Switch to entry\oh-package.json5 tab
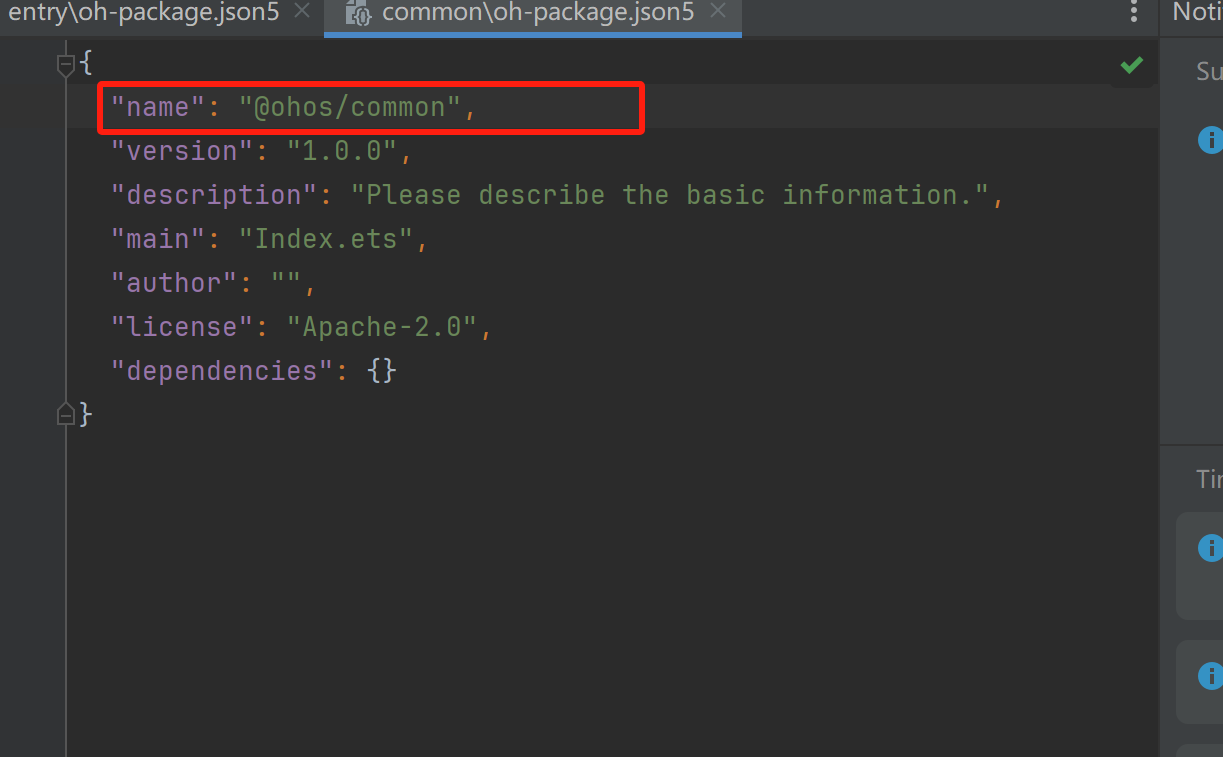Viewport: 1223px width, 757px height. pyautogui.click(x=143, y=13)
